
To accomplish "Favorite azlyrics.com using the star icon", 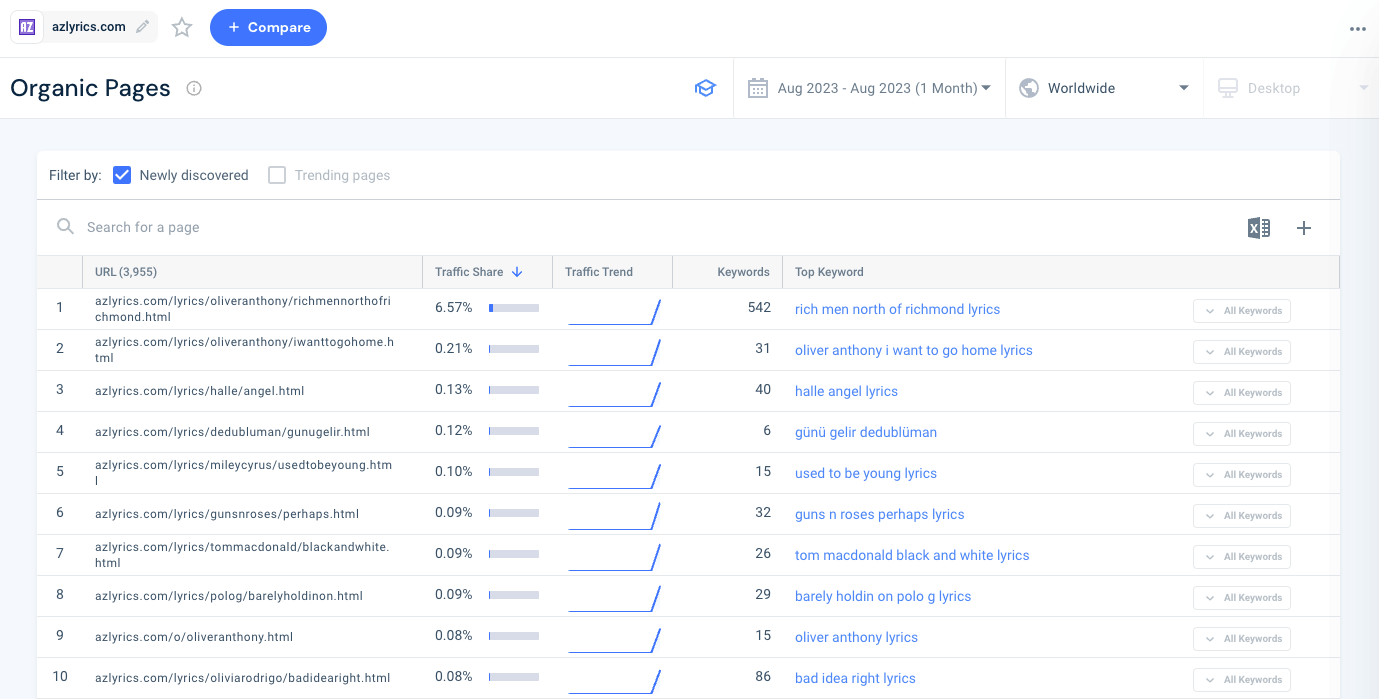I will coord(182,27).
